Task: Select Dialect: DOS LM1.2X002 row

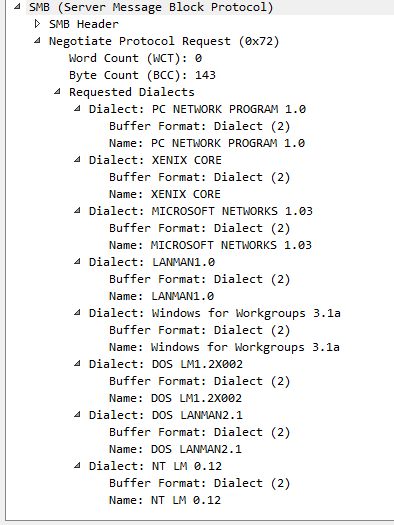Action: [166, 364]
